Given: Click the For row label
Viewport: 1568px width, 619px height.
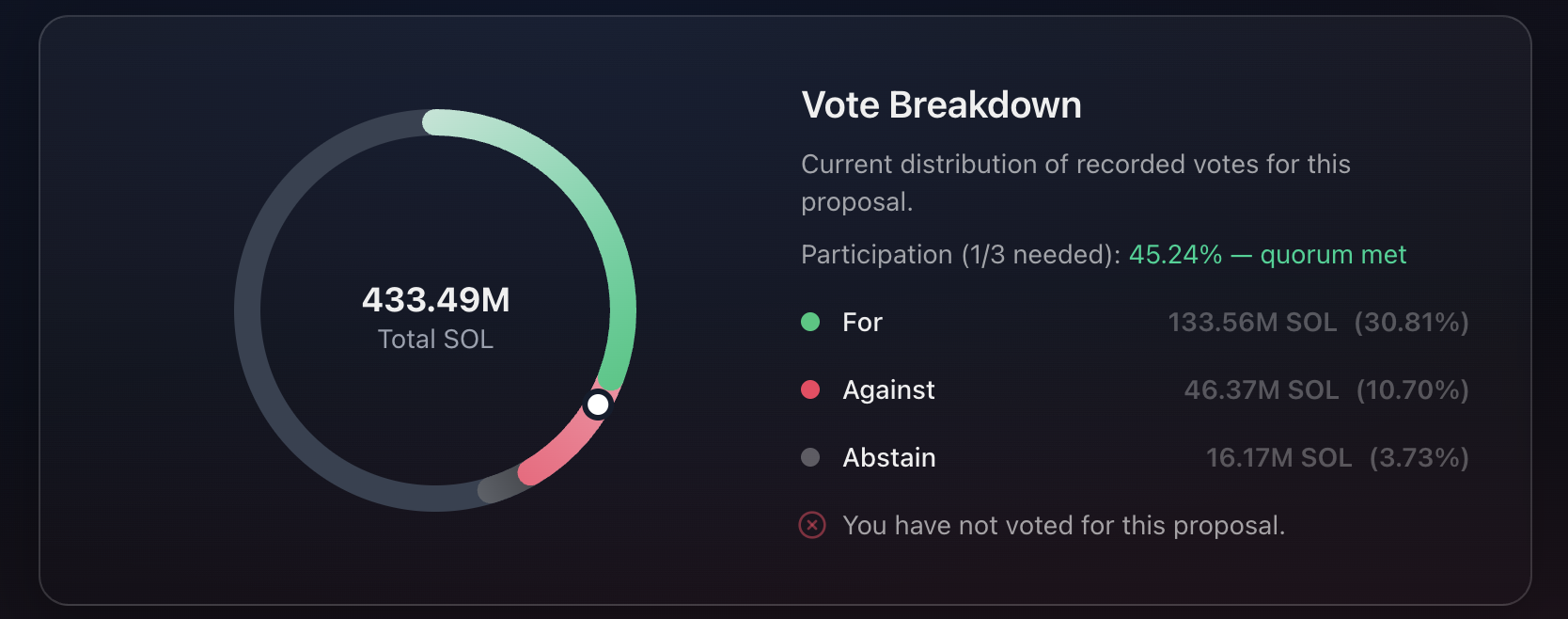Looking at the screenshot, I should click(862, 323).
